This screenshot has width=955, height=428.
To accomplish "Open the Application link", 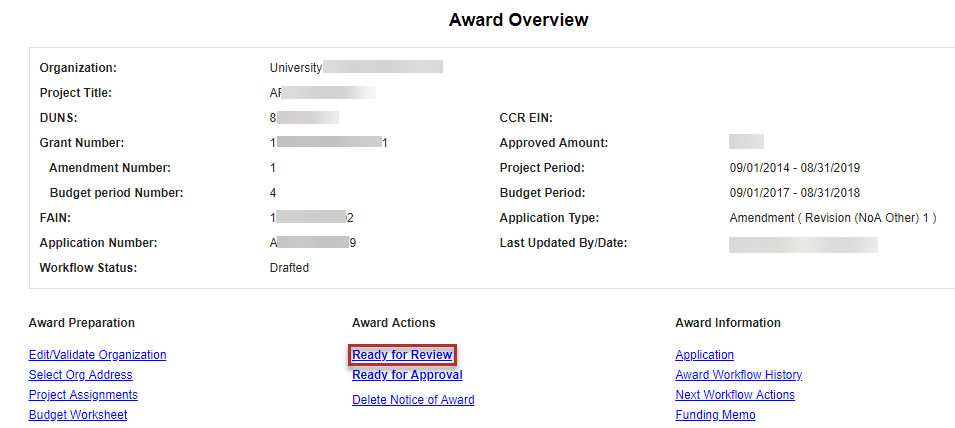I will (704, 355).
